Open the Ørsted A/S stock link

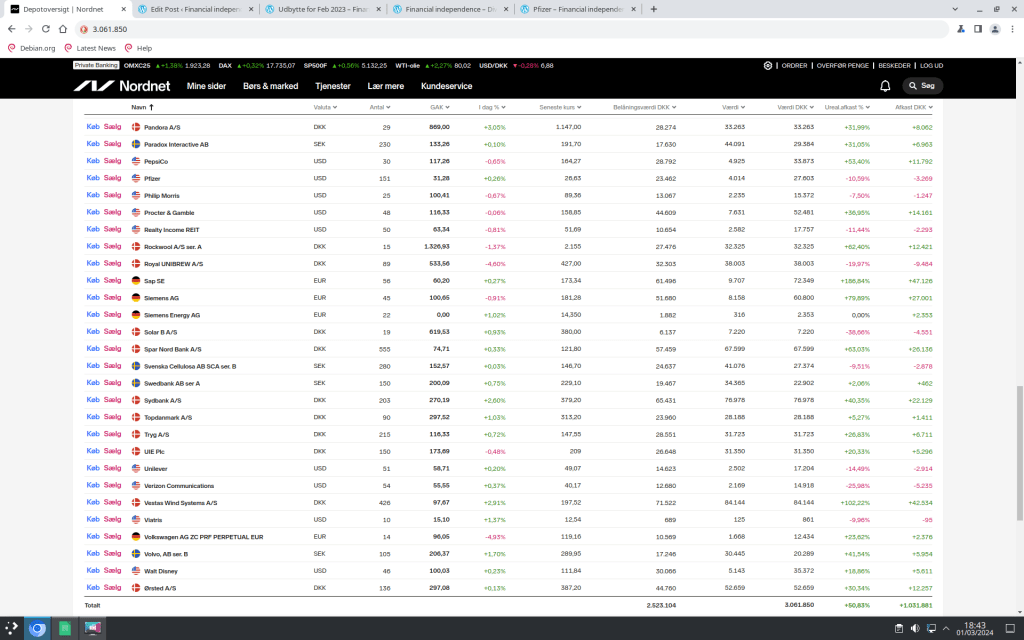click(161, 588)
